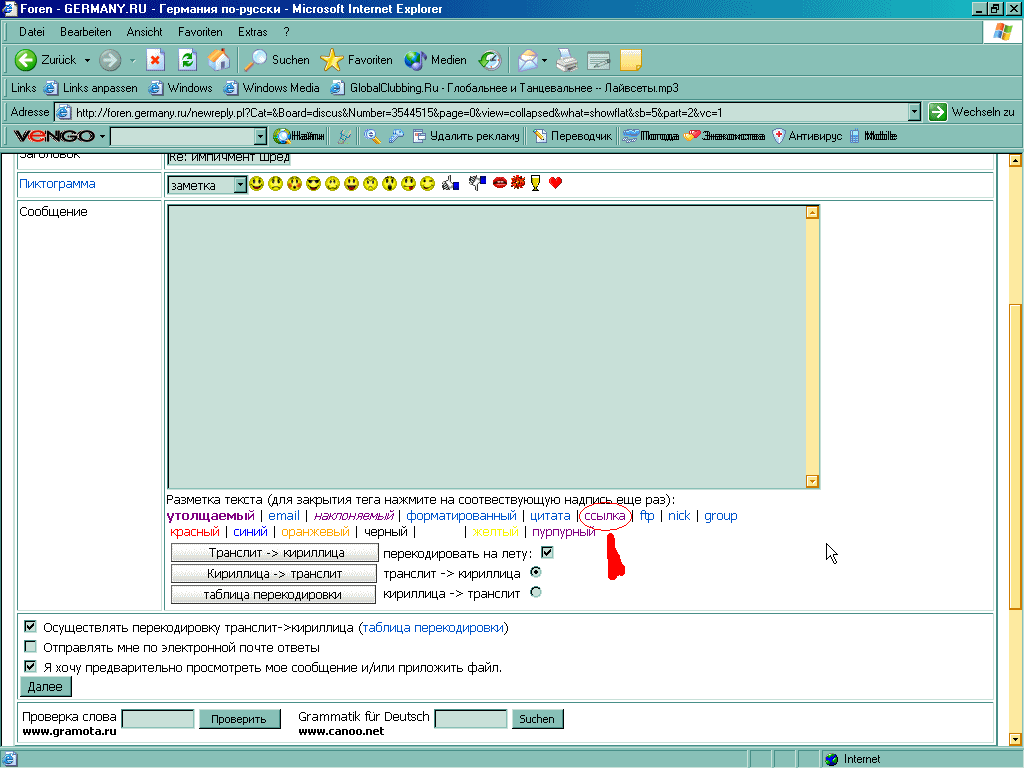Viewport: 1024px width, 768px height.
Task: Click the Проверка слова input field
Action: [x=158, y=719]
